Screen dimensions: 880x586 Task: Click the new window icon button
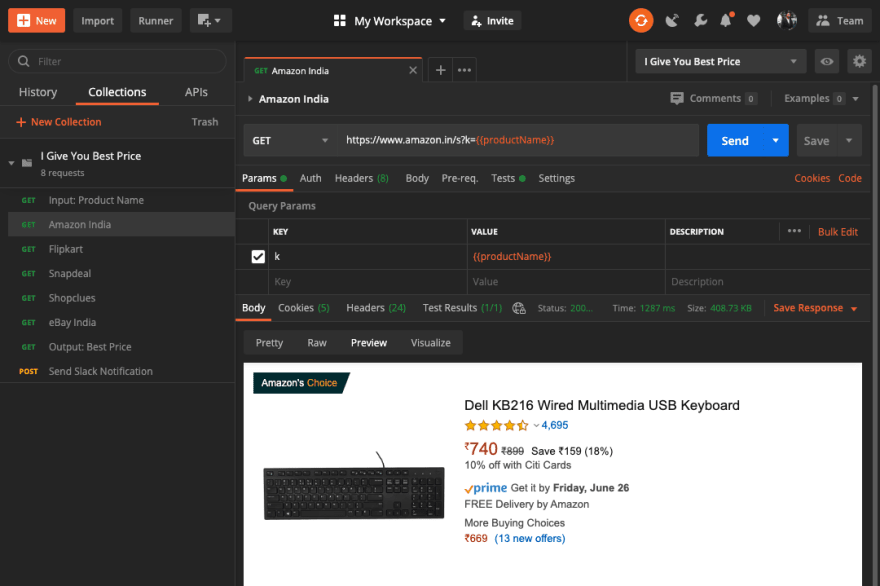[210, 21]
